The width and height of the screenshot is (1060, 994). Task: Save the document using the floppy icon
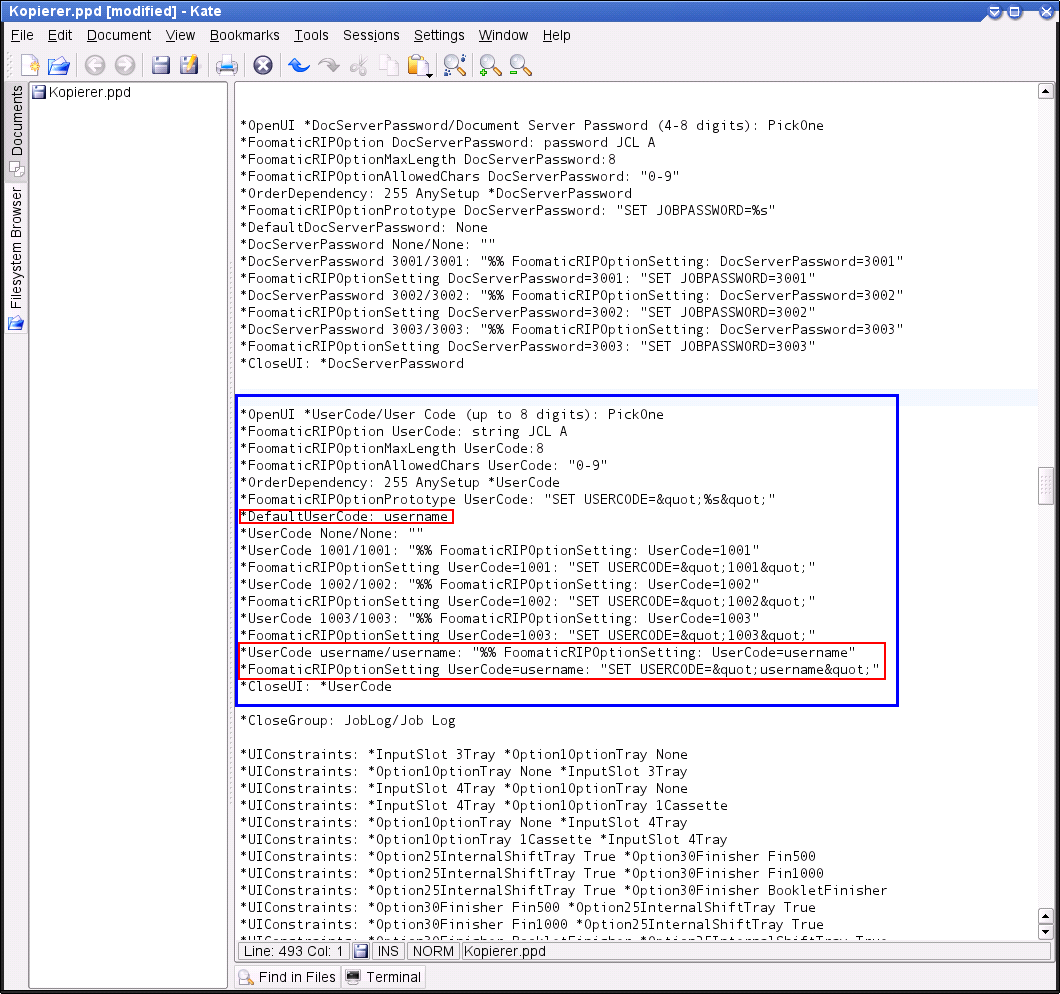pyautogui.click(x=160, y=66)
